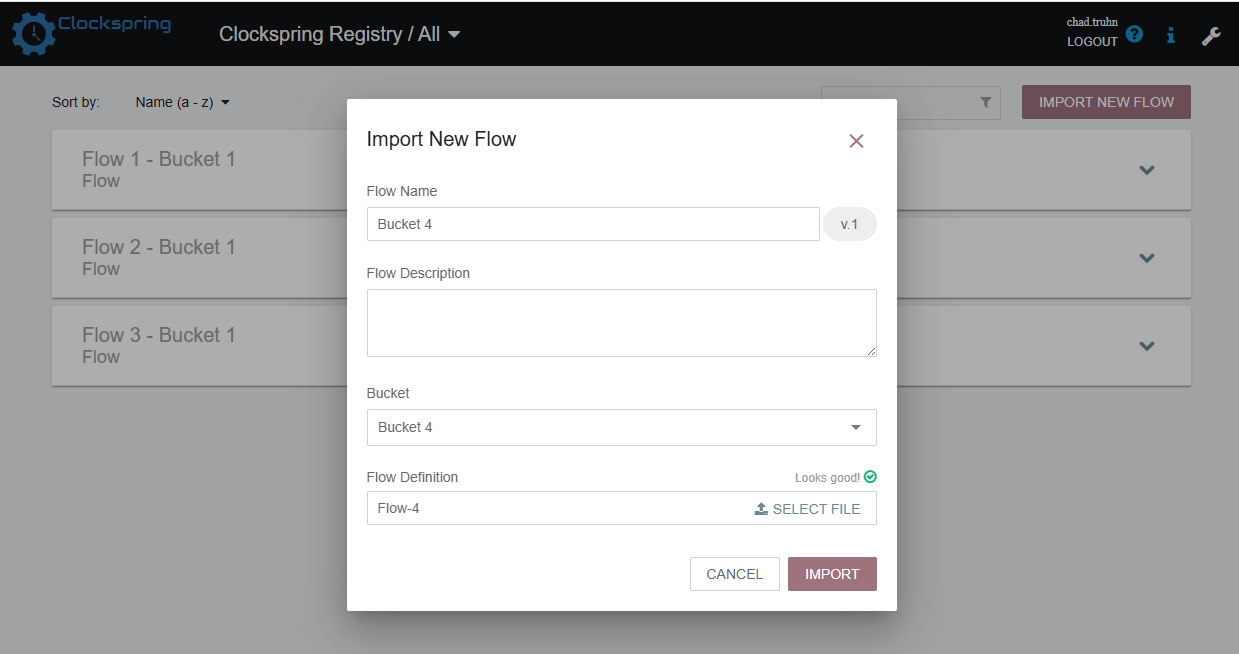This screenshot has width=1239, height=654.
Task: Close the Import New Flow dialog
Action: tap(856, 141)
